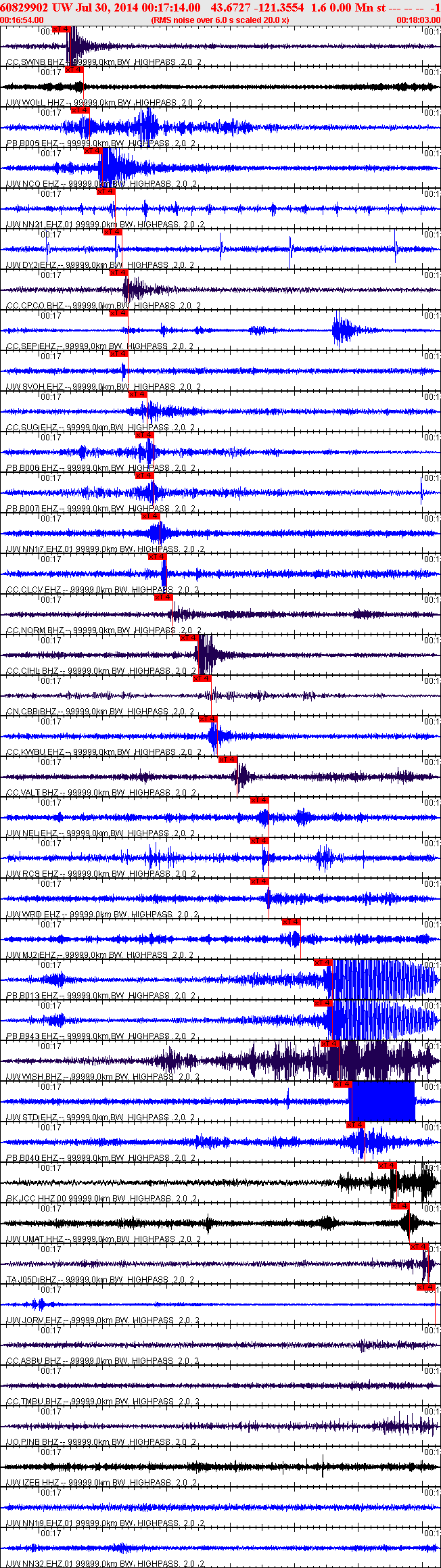Select the CC.KWBU.EHZ station label
441x1568 pixels.
pos(35,752)
